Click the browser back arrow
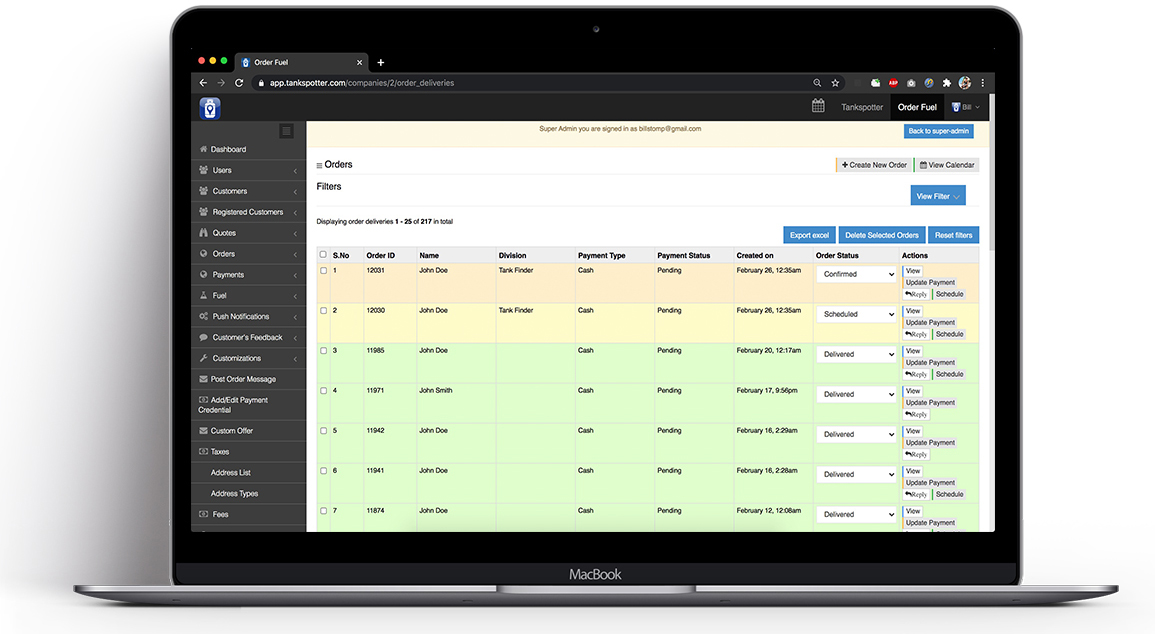This screenshot has height=634, width=1155. click(203, 83)
